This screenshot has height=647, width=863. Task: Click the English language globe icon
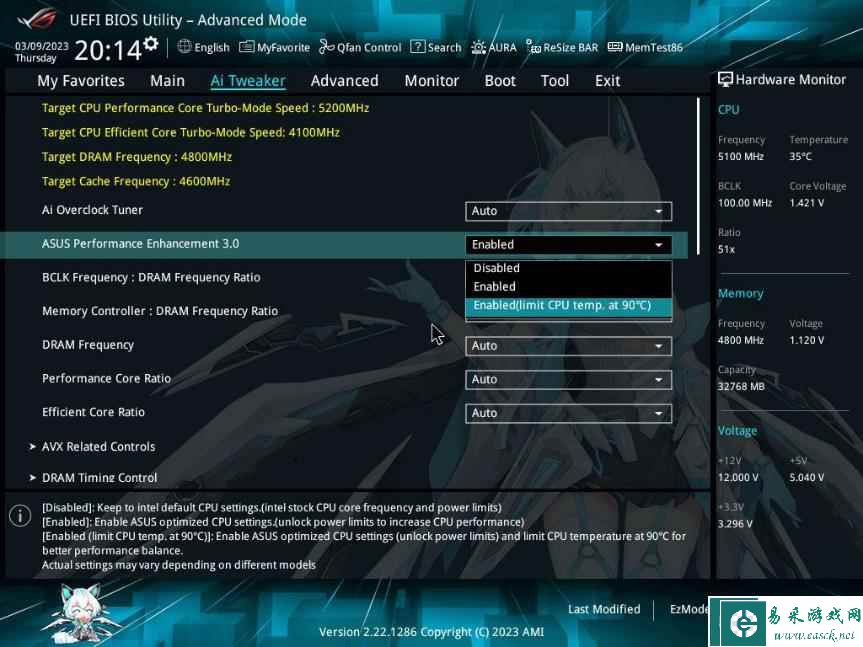pyautogui.click(x=184, y=47)
